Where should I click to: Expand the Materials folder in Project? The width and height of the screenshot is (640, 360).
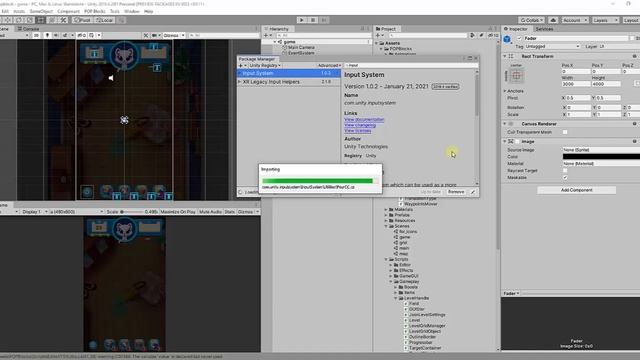coord(386,209)
